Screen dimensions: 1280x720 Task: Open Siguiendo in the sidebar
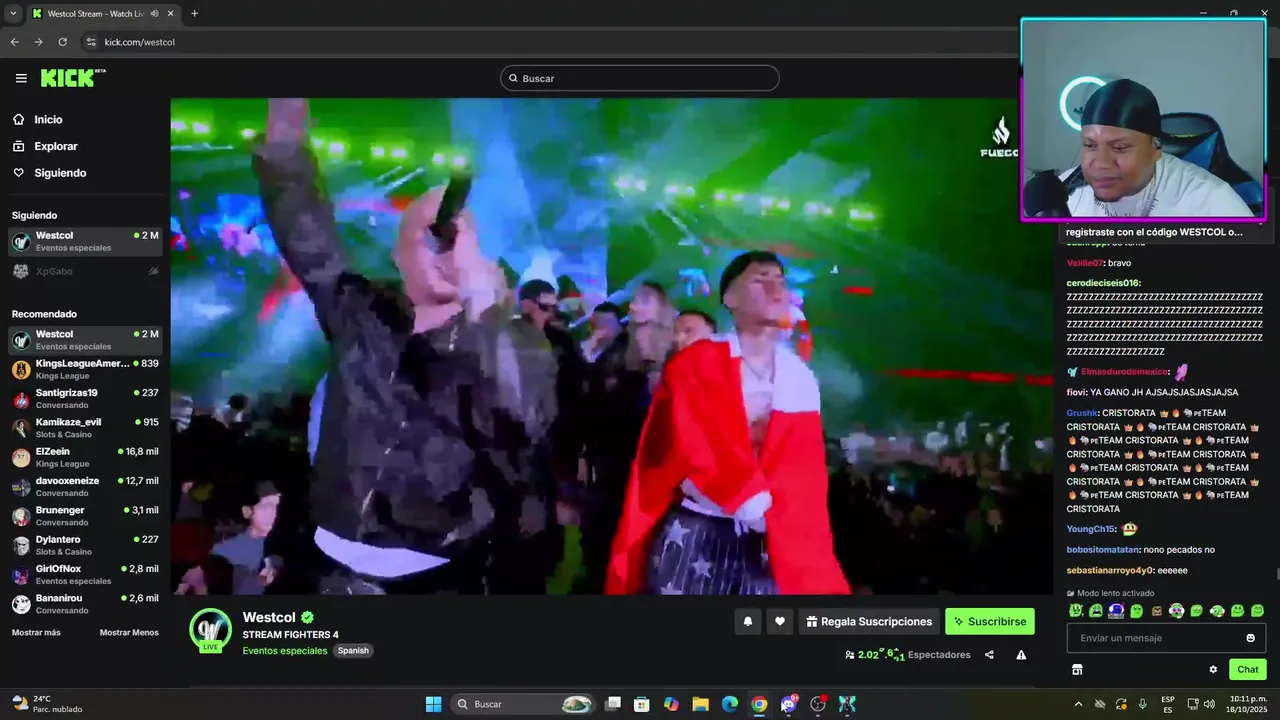point(49,173)
